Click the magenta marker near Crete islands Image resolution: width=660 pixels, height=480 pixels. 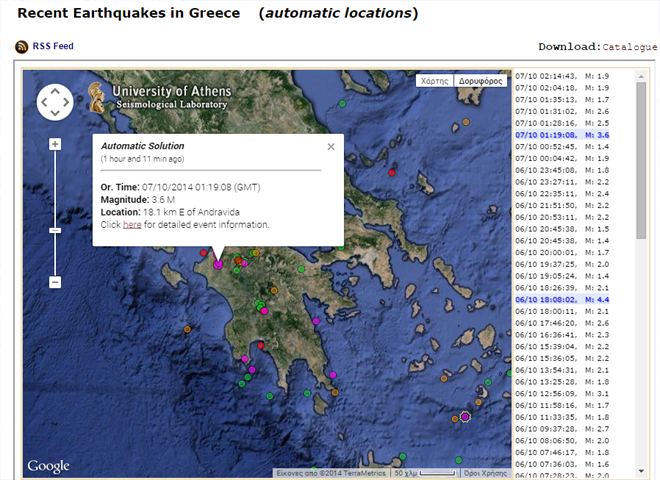[x=465, y=416]
